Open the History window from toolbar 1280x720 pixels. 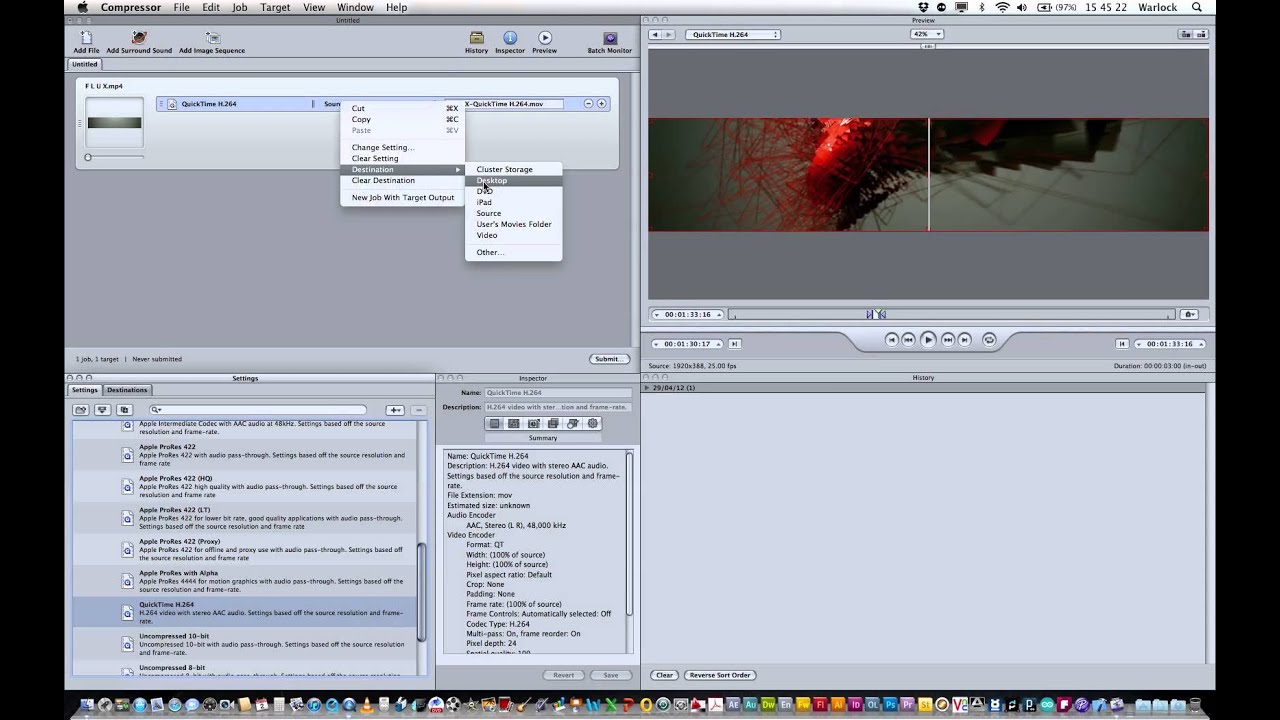[476, 38]
